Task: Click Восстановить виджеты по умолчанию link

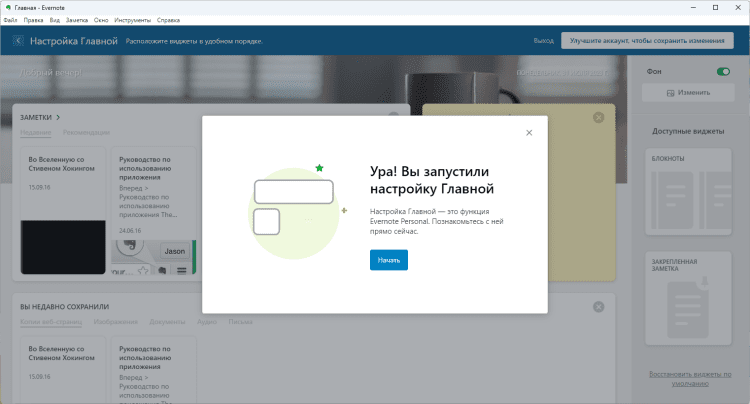Action: coord(690,379)
